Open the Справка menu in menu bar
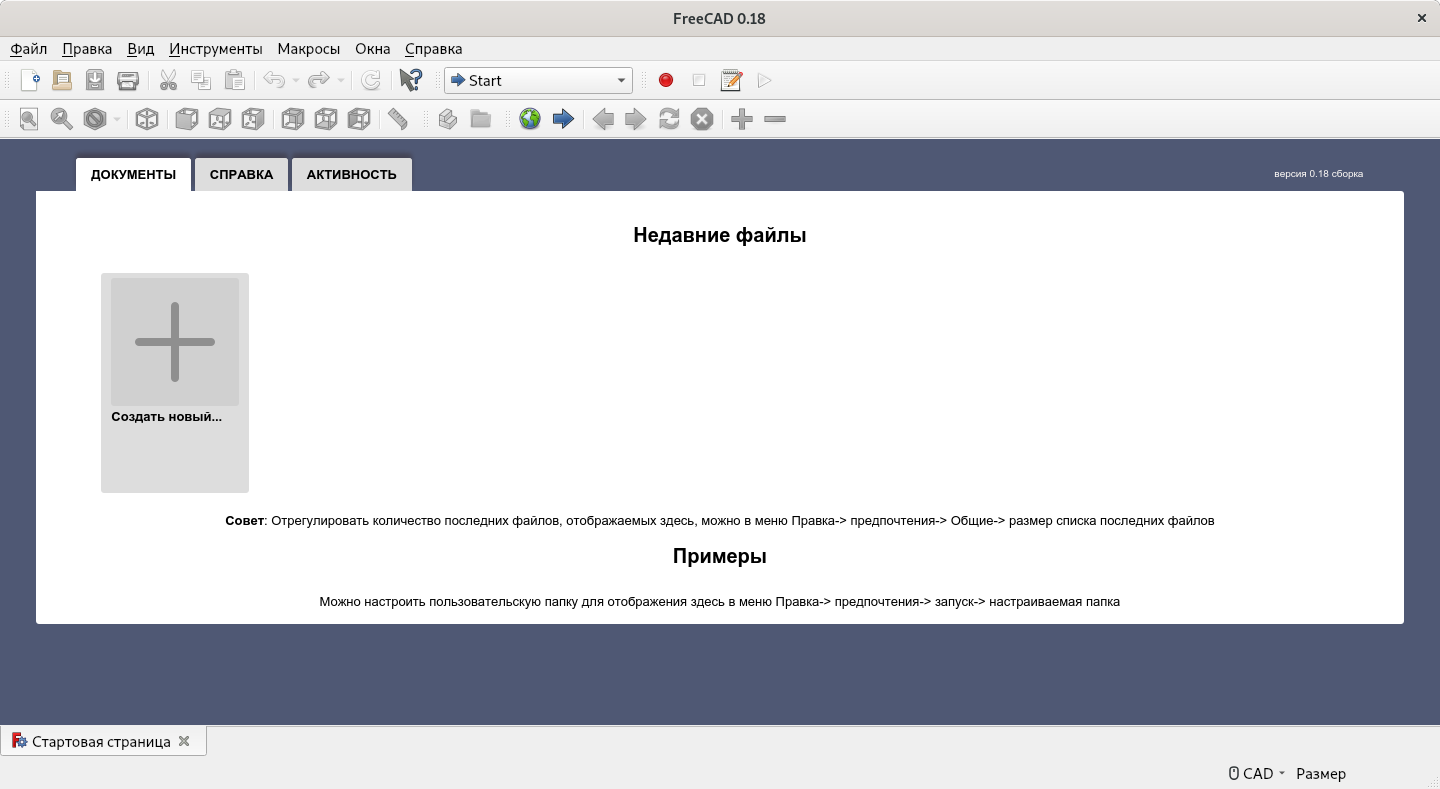1440x789 pixels. click(434, 48)
